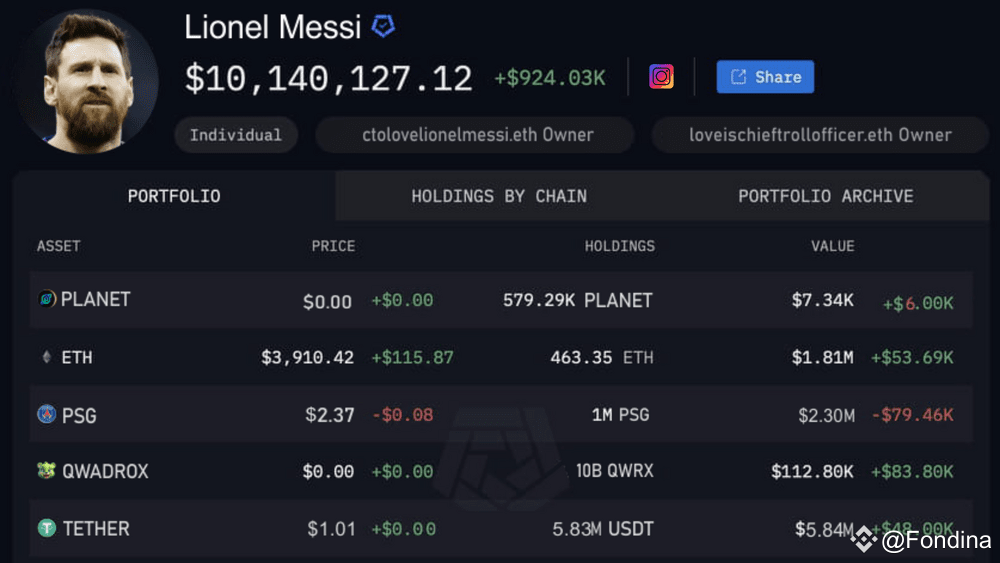Click the green Tether icon

[47, 528]
